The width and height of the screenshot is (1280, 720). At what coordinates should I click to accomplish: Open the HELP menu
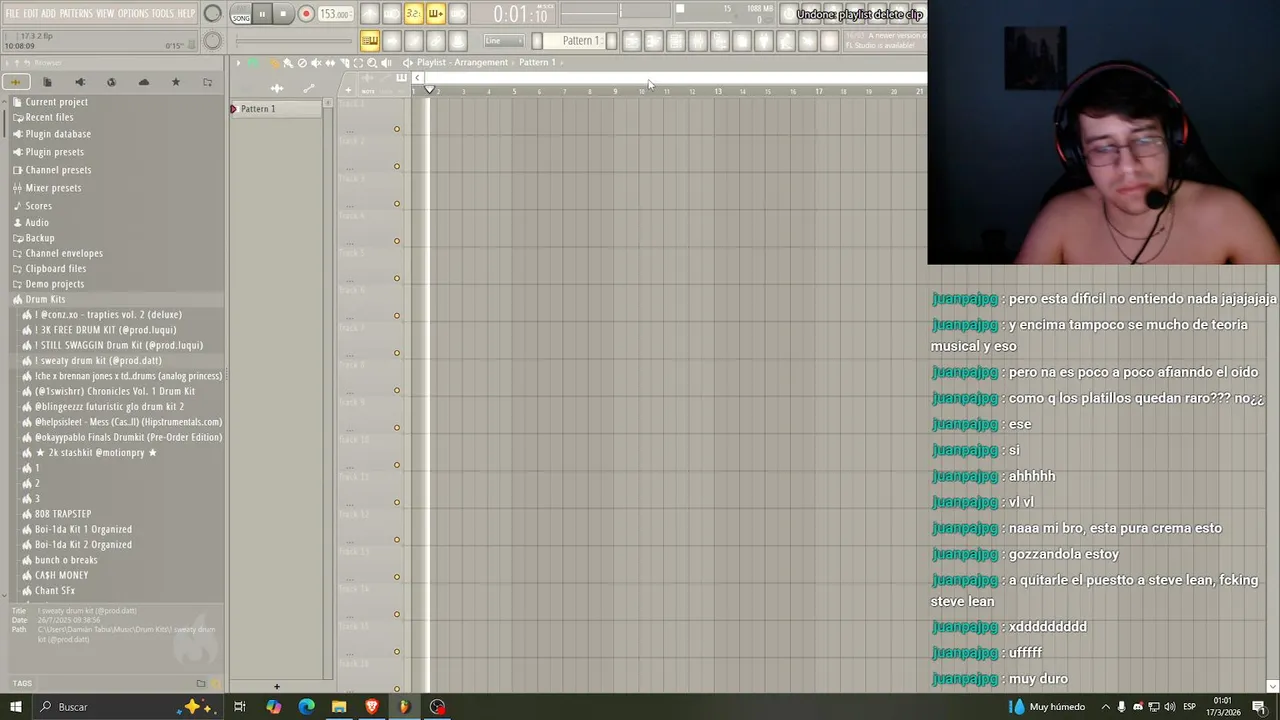tap(186, 13)
